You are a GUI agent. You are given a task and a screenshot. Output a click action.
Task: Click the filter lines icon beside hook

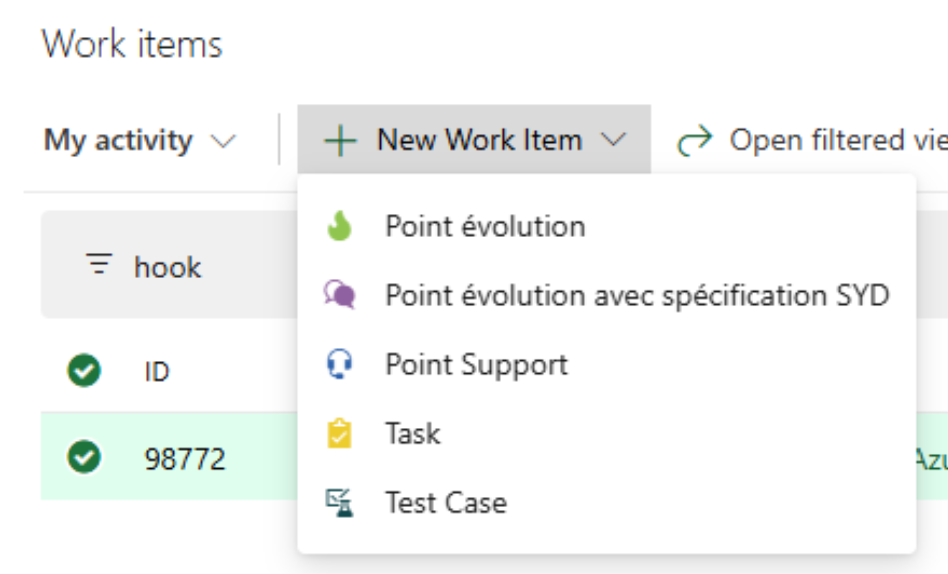99,265
